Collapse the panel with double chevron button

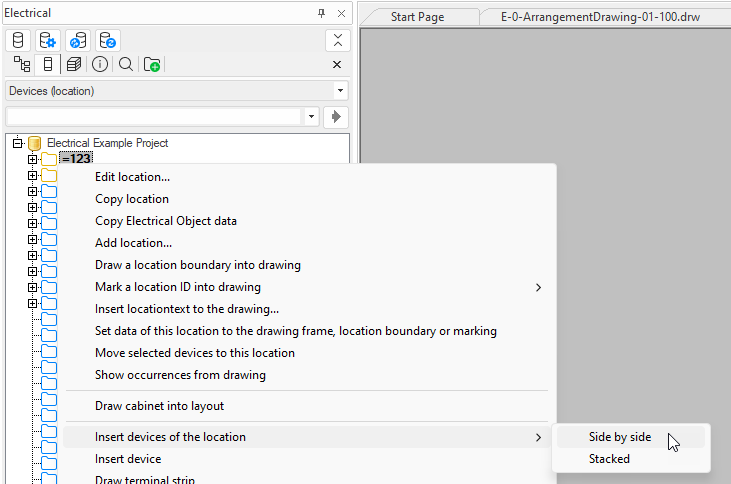click(337, 40)
